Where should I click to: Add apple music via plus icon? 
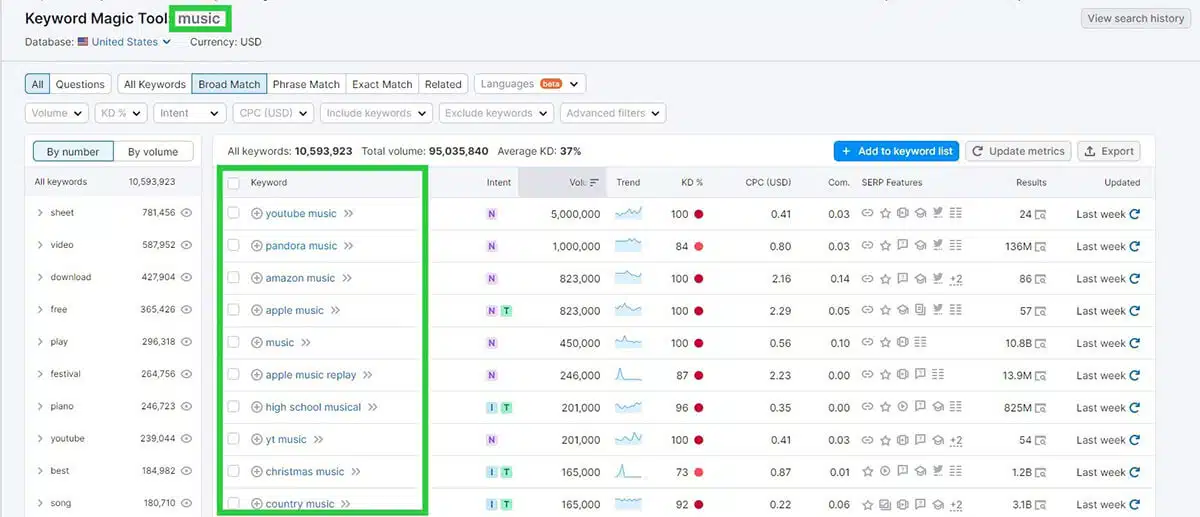(257, 311)
